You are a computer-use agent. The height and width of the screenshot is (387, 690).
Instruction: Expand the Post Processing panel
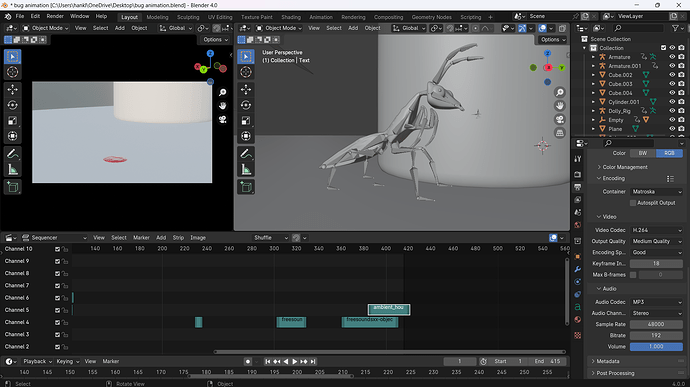[x=615, y=373]
